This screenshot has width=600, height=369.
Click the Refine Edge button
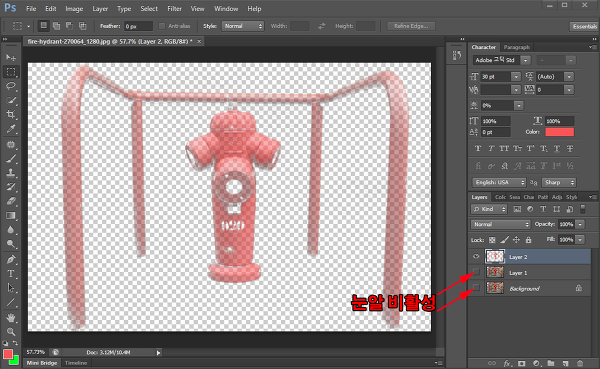coord(411,26)
